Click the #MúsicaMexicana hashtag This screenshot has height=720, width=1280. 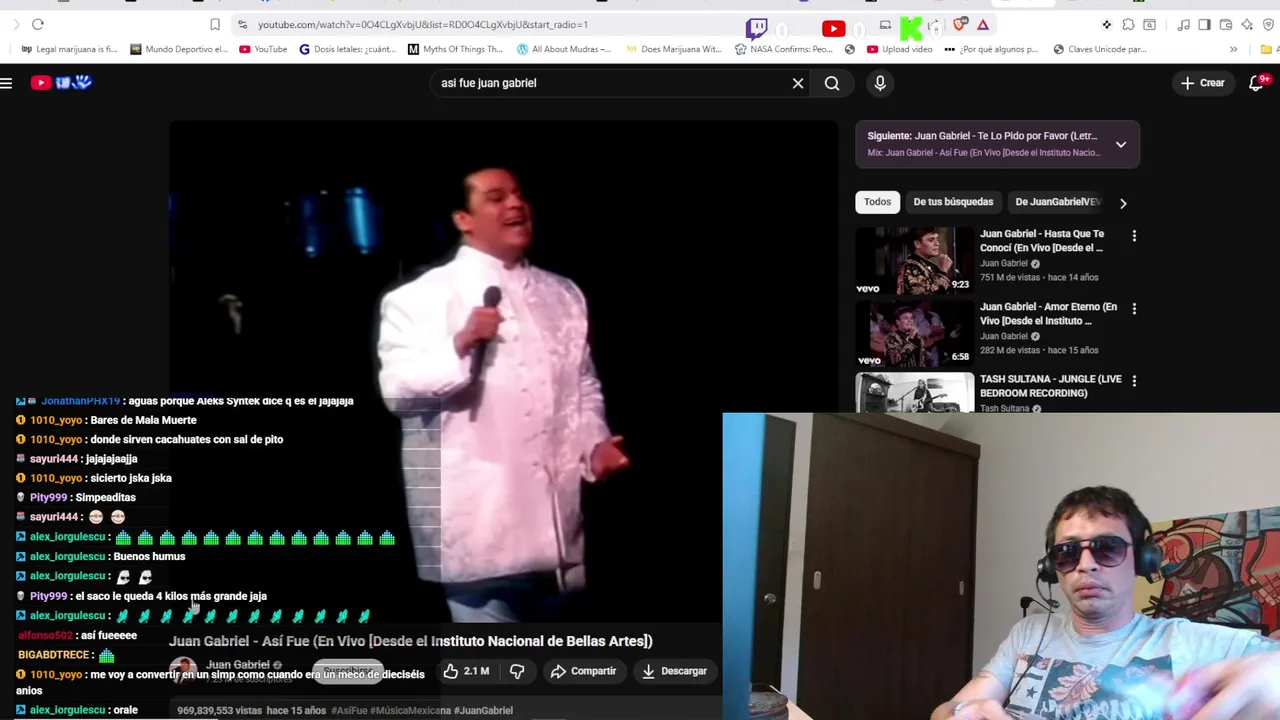point(410,710)
